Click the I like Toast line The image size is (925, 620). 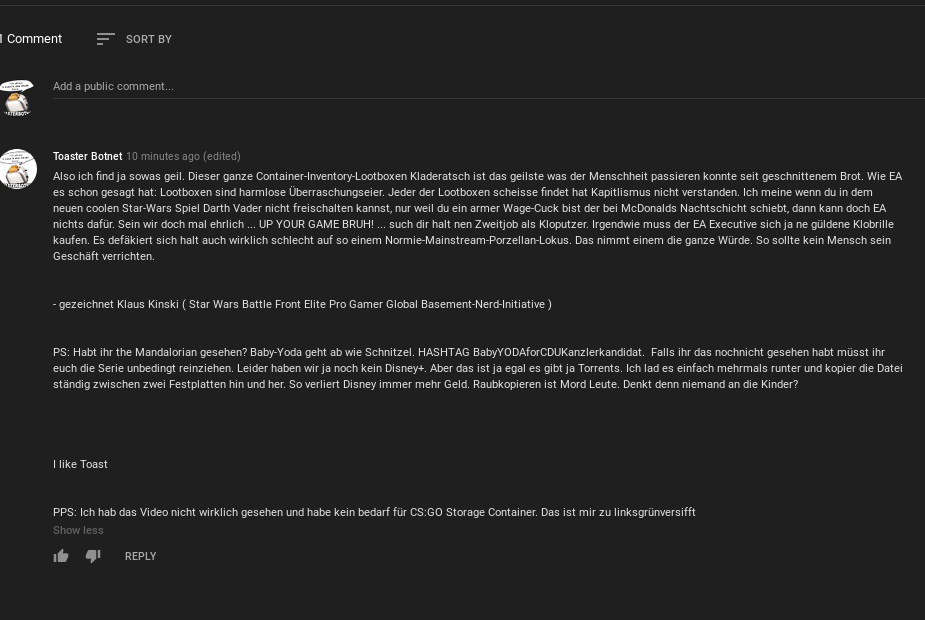[80, 464]
